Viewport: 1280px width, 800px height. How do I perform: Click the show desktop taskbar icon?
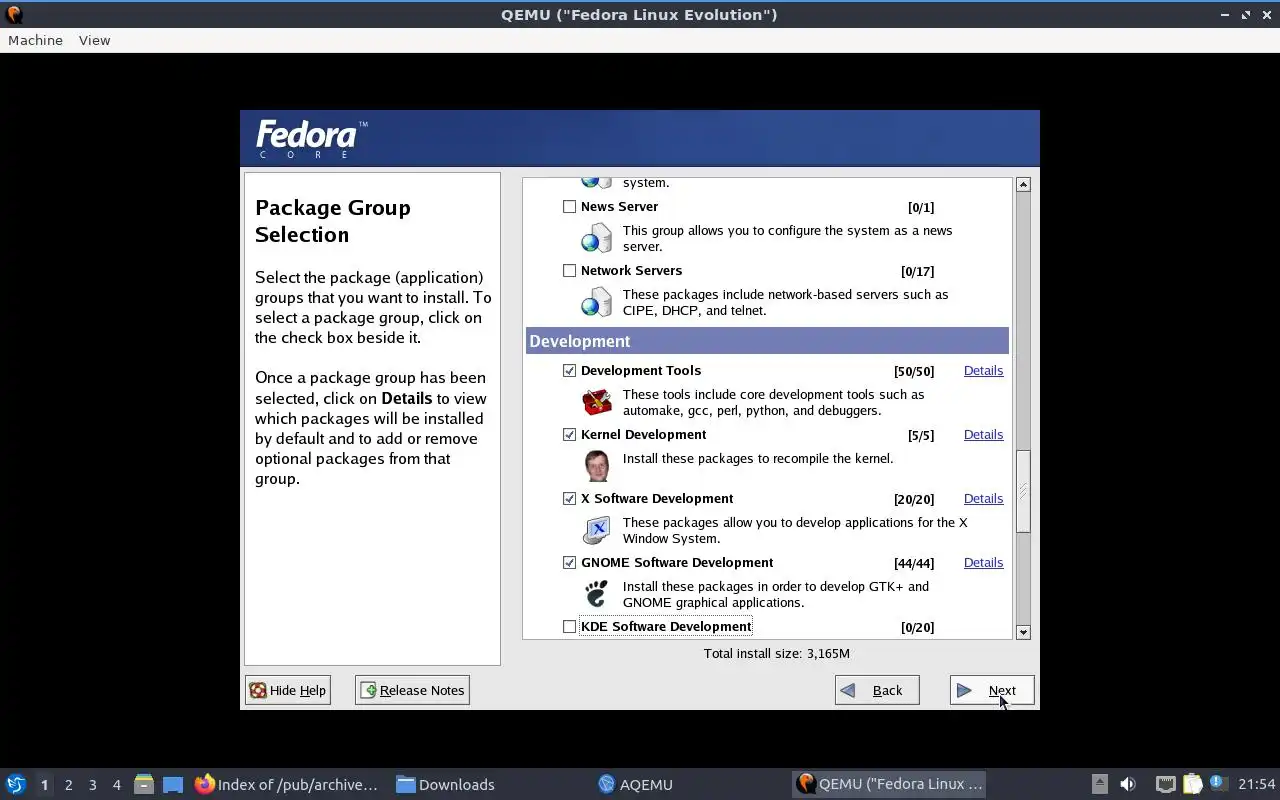[173, 784]
